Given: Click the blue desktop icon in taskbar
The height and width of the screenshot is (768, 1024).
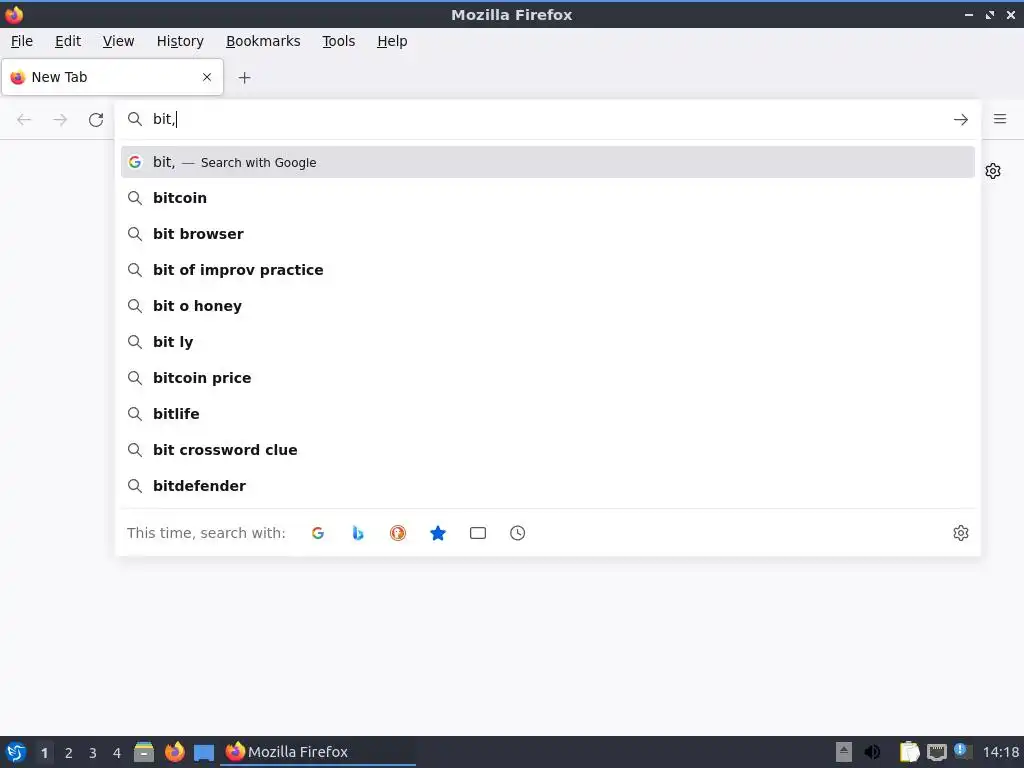Looking at the screenshot, I should click(x=204, y=753).
